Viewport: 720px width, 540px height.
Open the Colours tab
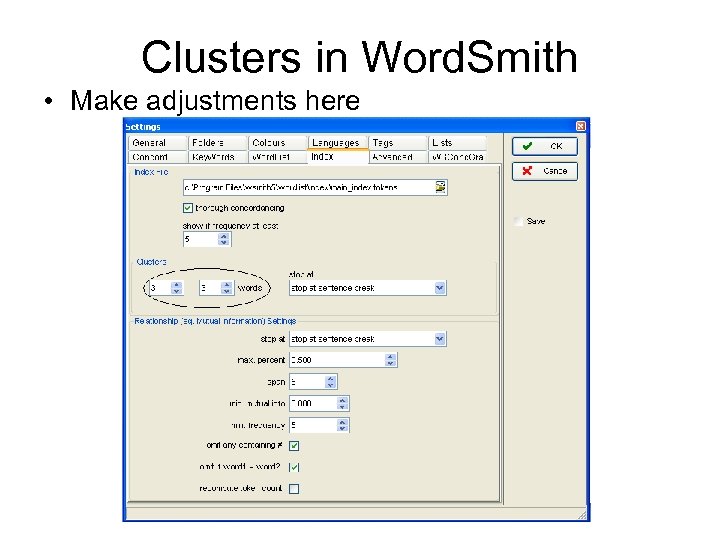pos(277,143)
